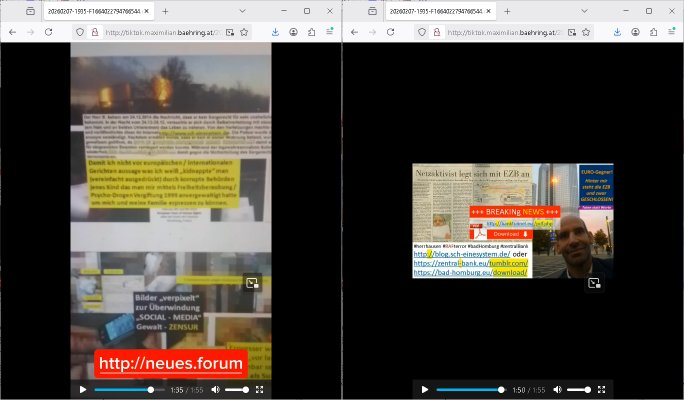Enter fullscreen on the left video
The image size is (684, 400).
pos(260,389)
